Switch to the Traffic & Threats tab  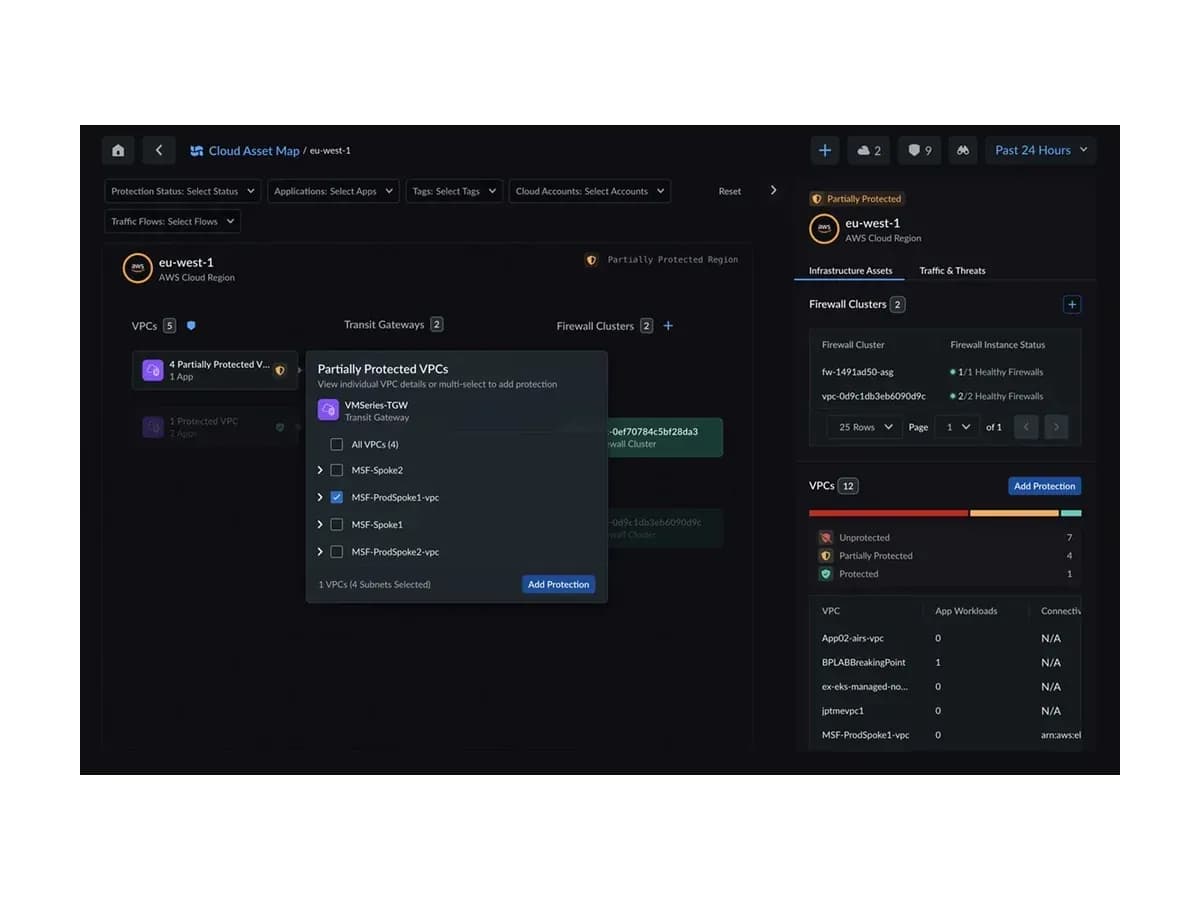952,270
